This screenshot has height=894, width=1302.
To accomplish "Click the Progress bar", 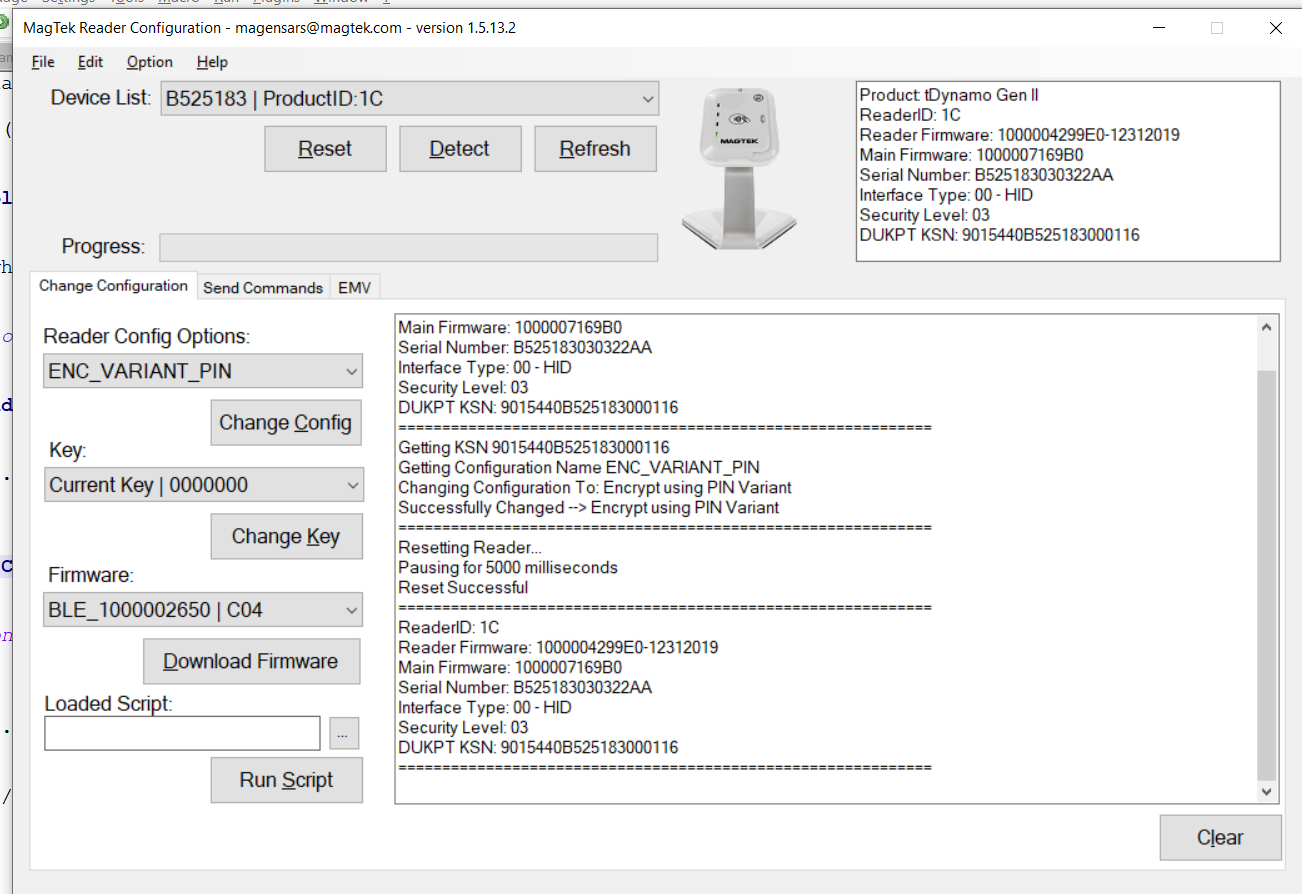I will (x=408, y=247).
